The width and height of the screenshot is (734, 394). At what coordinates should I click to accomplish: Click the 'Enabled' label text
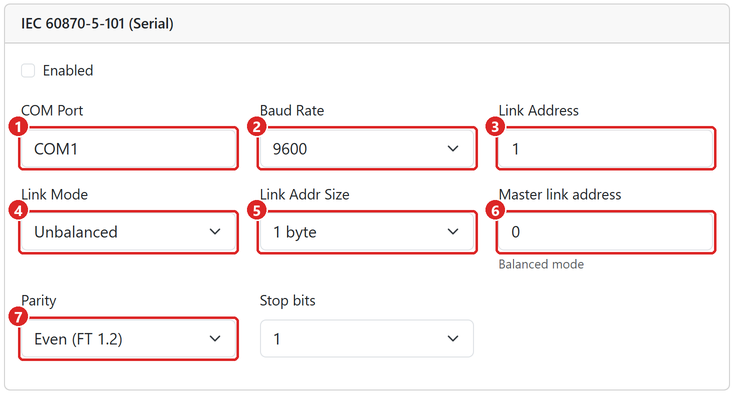point(68,71)
